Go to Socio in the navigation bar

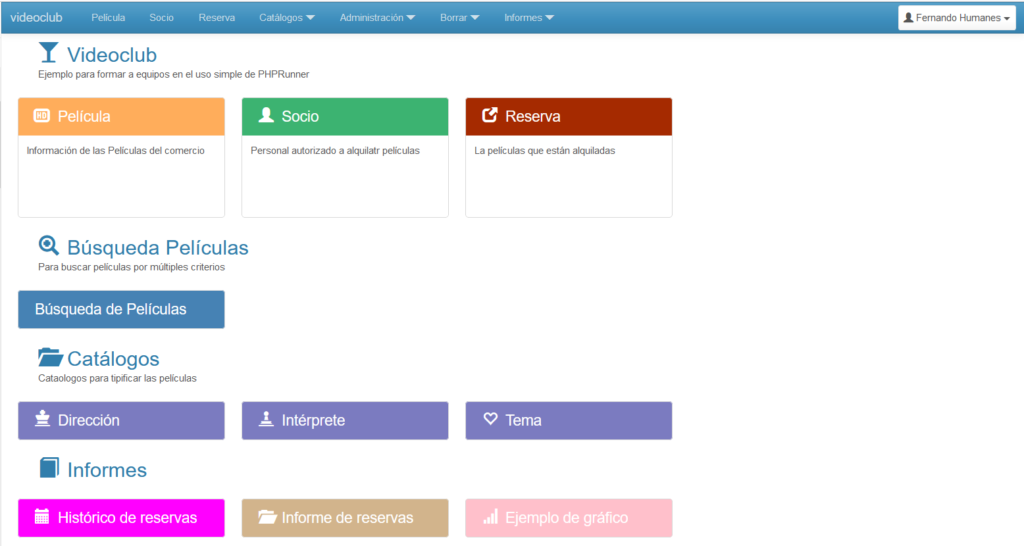coord(161,18)
